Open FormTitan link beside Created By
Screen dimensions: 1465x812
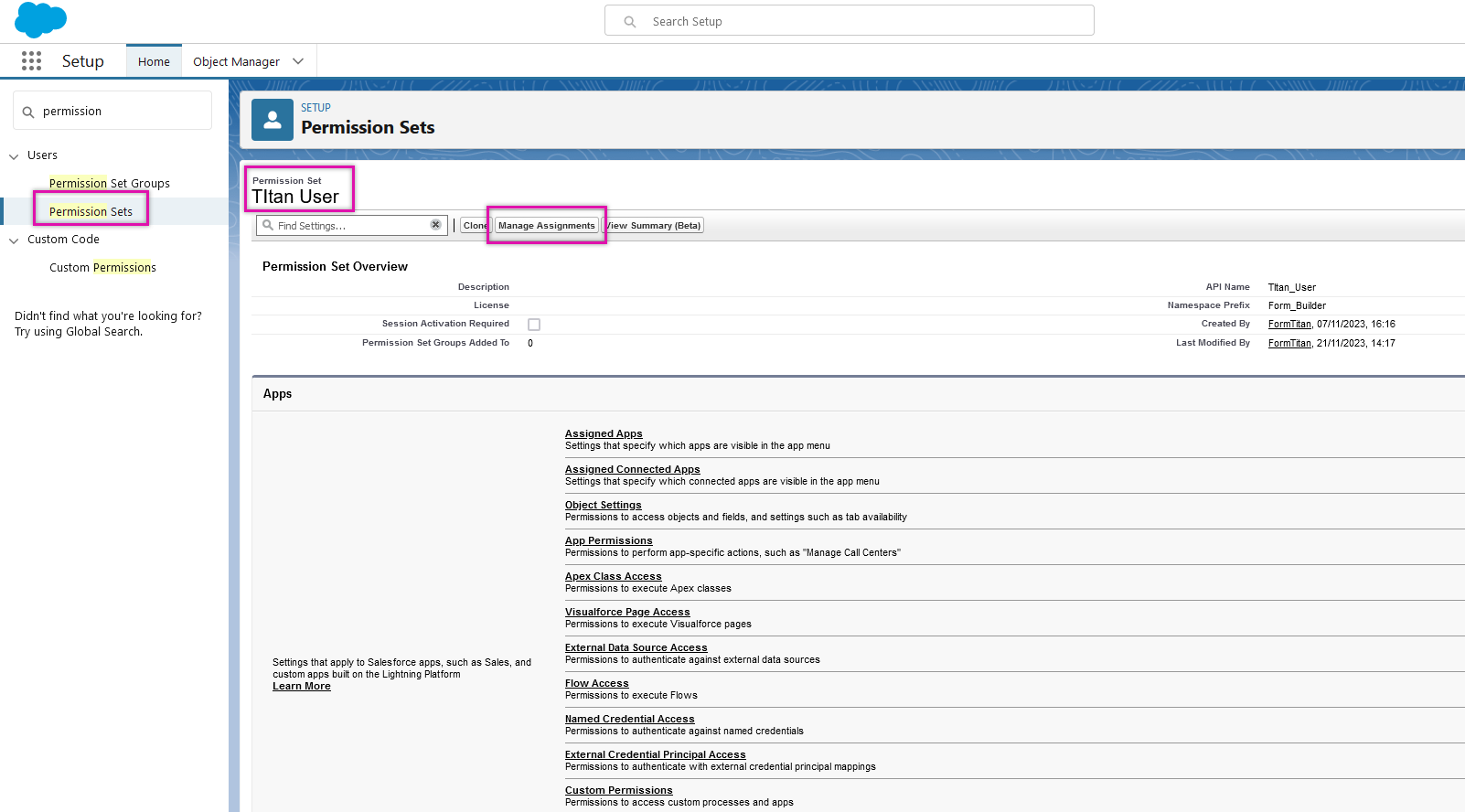[1289, 324]
